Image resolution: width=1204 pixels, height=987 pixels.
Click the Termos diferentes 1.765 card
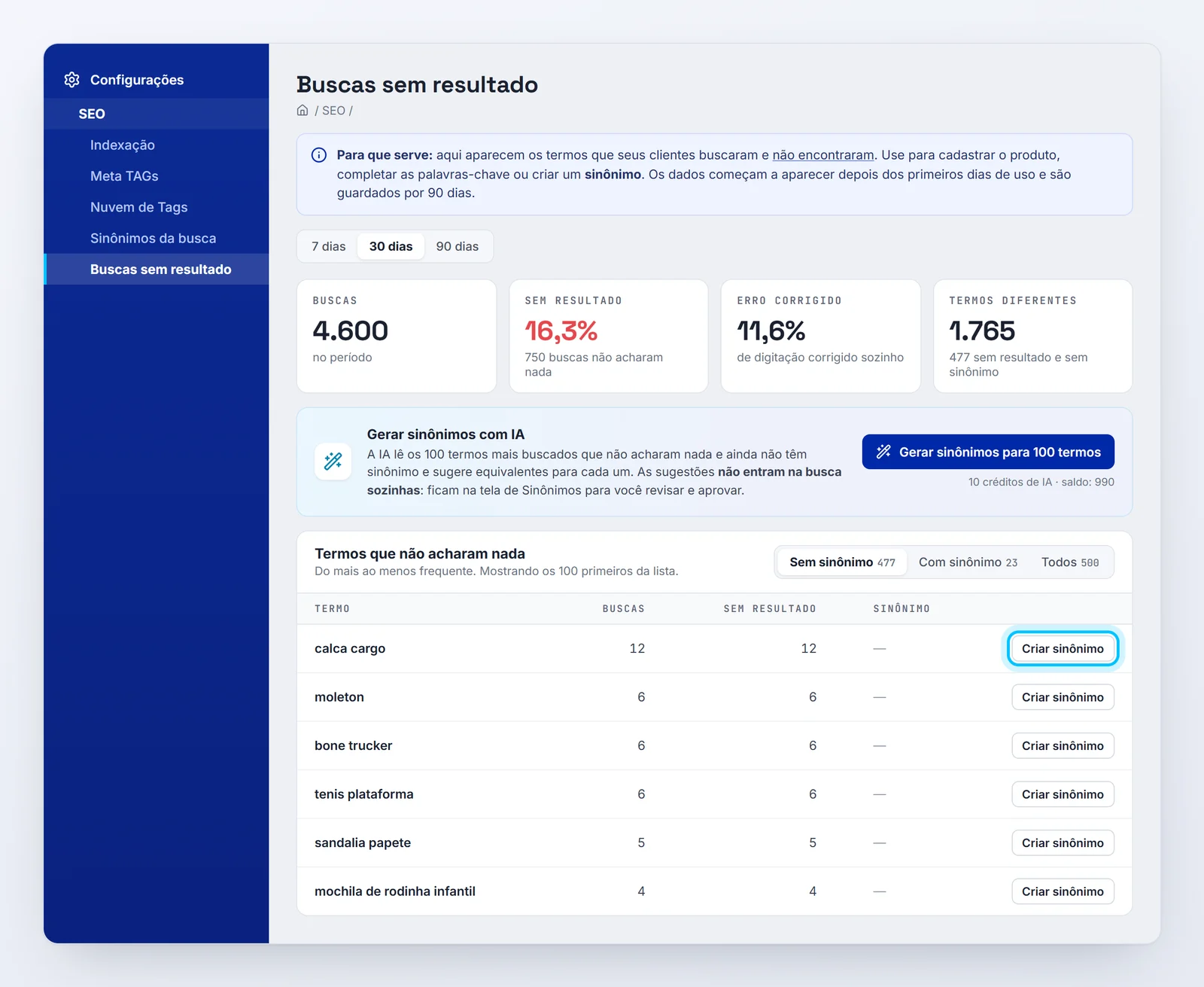tap(1033, 336)
